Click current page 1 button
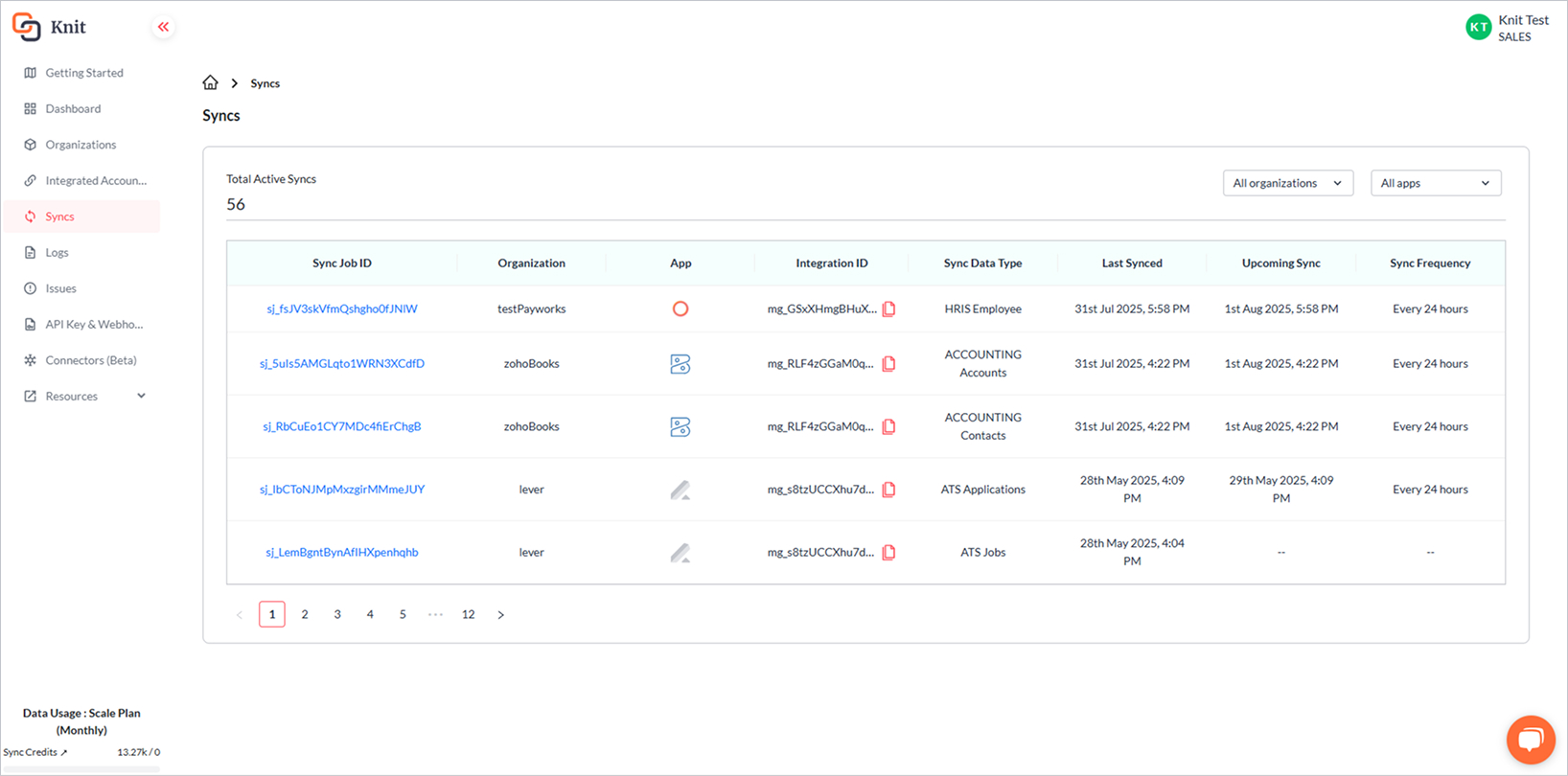This screenshot has width=1568, height=776. tap(272, 614)
